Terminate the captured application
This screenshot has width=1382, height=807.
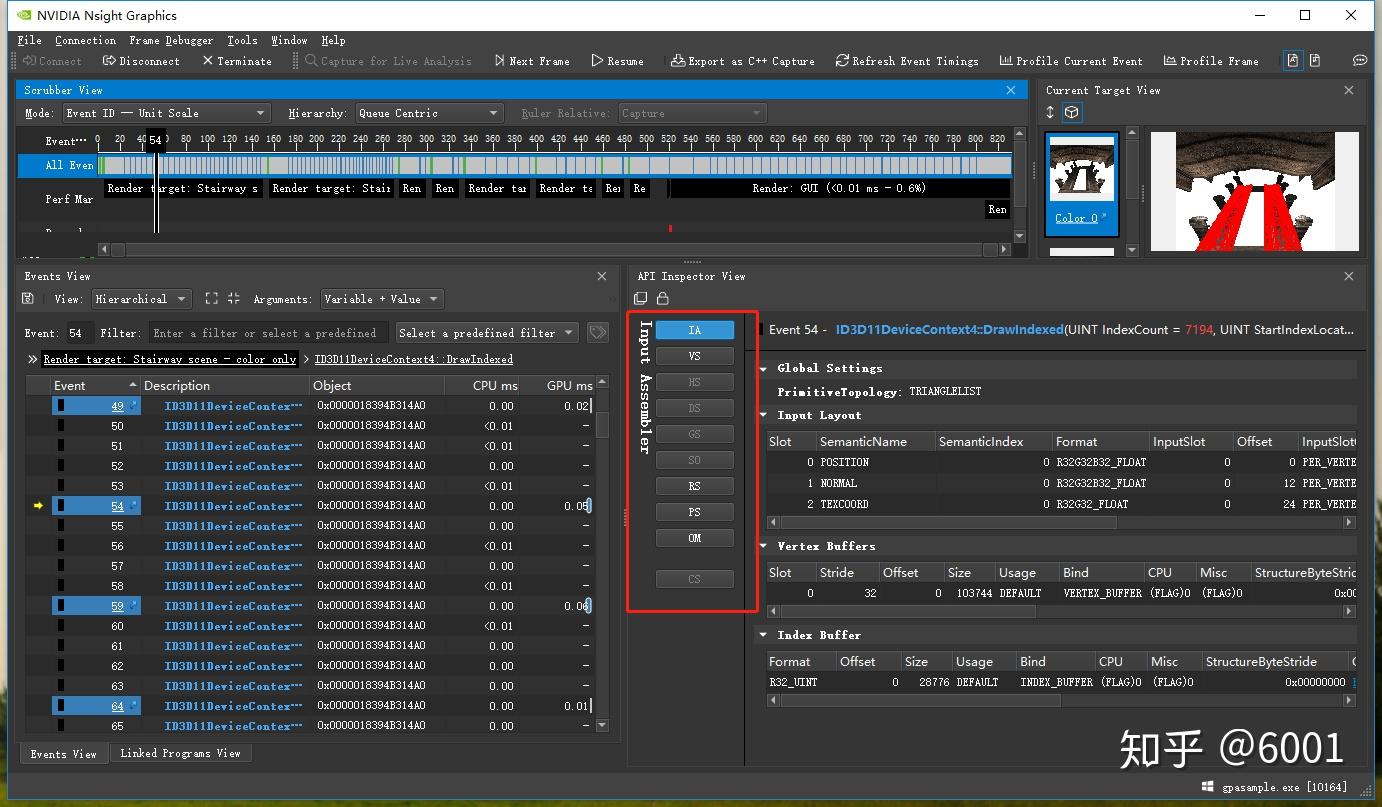(236, 61)
